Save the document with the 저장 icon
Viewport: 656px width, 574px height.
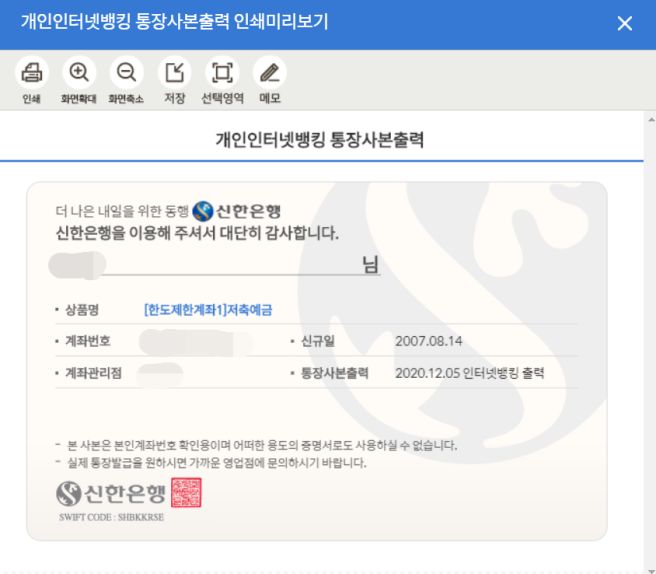(x=174, y=72)
